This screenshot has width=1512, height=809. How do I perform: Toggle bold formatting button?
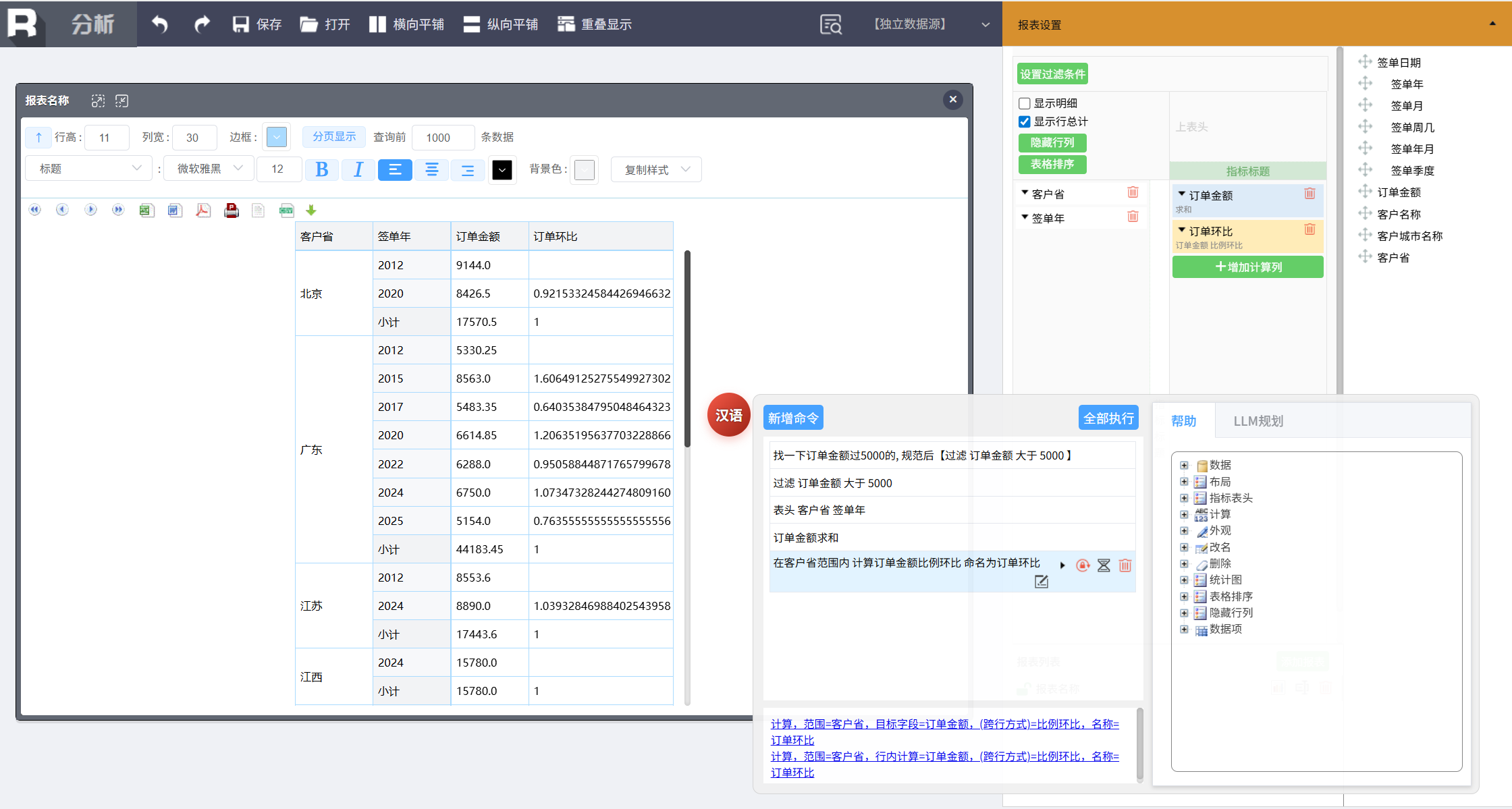point(322,169)
